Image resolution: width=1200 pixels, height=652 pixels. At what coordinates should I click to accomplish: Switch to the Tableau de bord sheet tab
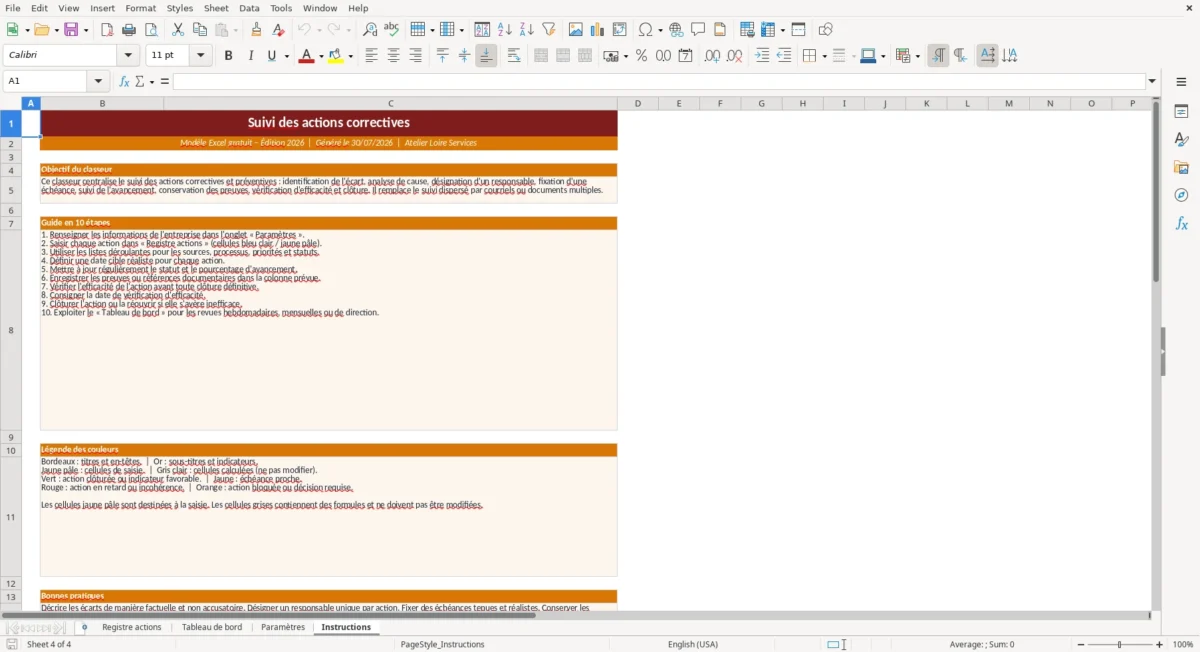point(212,627)
